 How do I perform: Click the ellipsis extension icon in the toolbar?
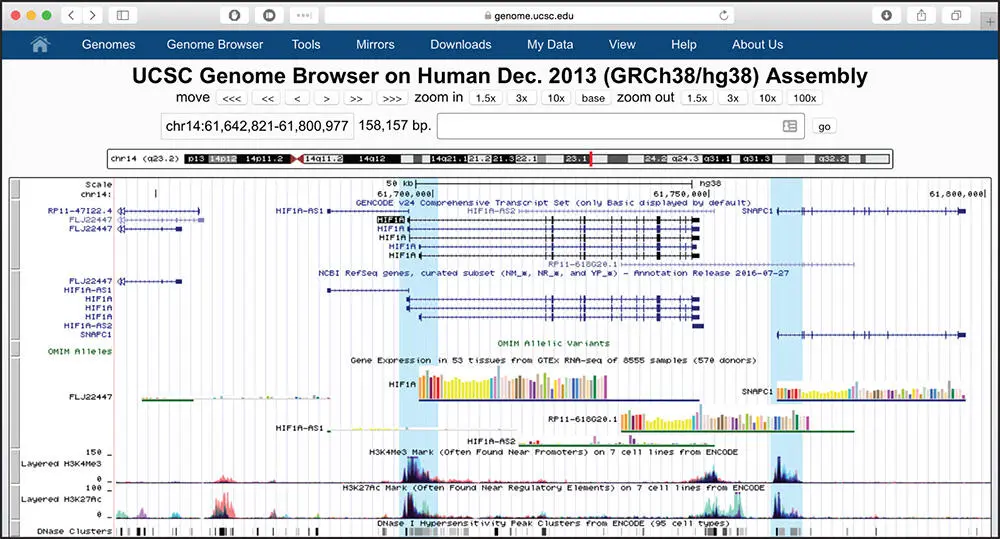(304, 15)
